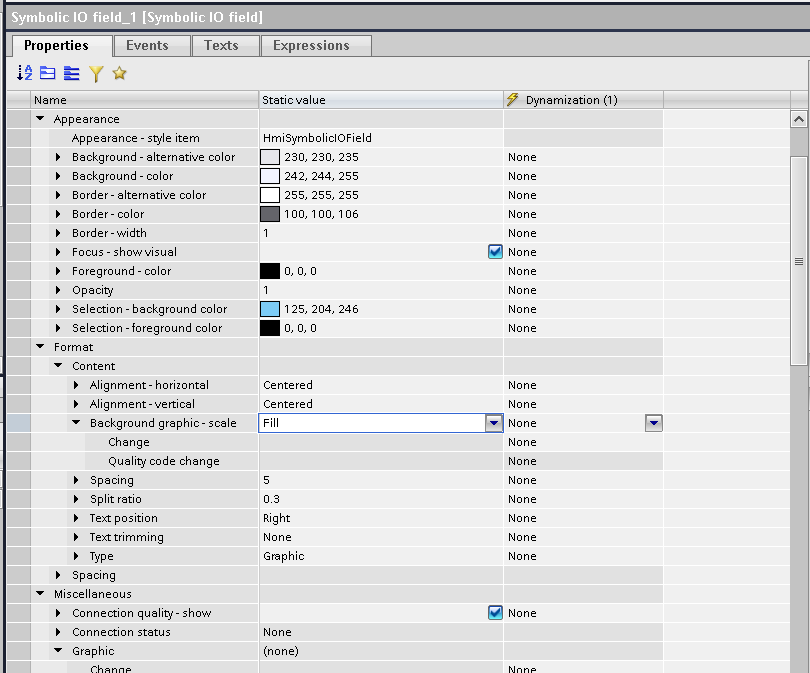Expand the Background - color property

click(x=60, y=176)
